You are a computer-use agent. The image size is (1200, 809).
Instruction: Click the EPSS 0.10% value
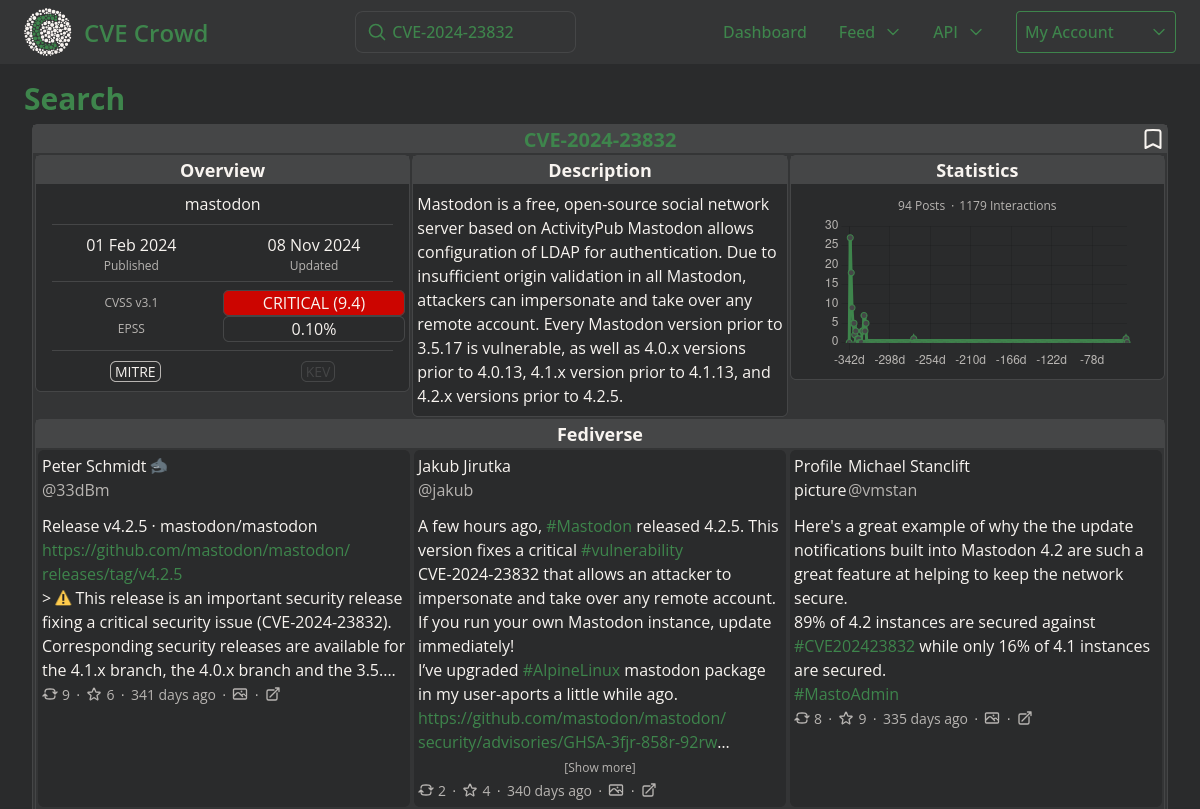(314, 329)
